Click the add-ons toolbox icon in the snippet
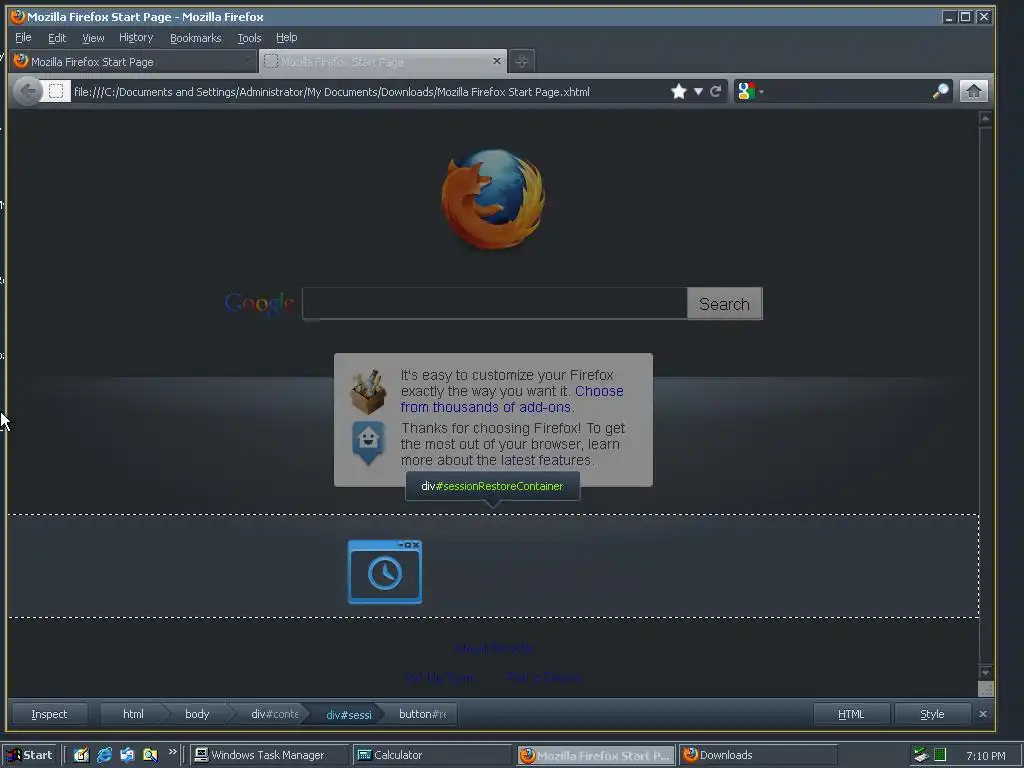This screenshot has width=1024, height=768. 368,391
